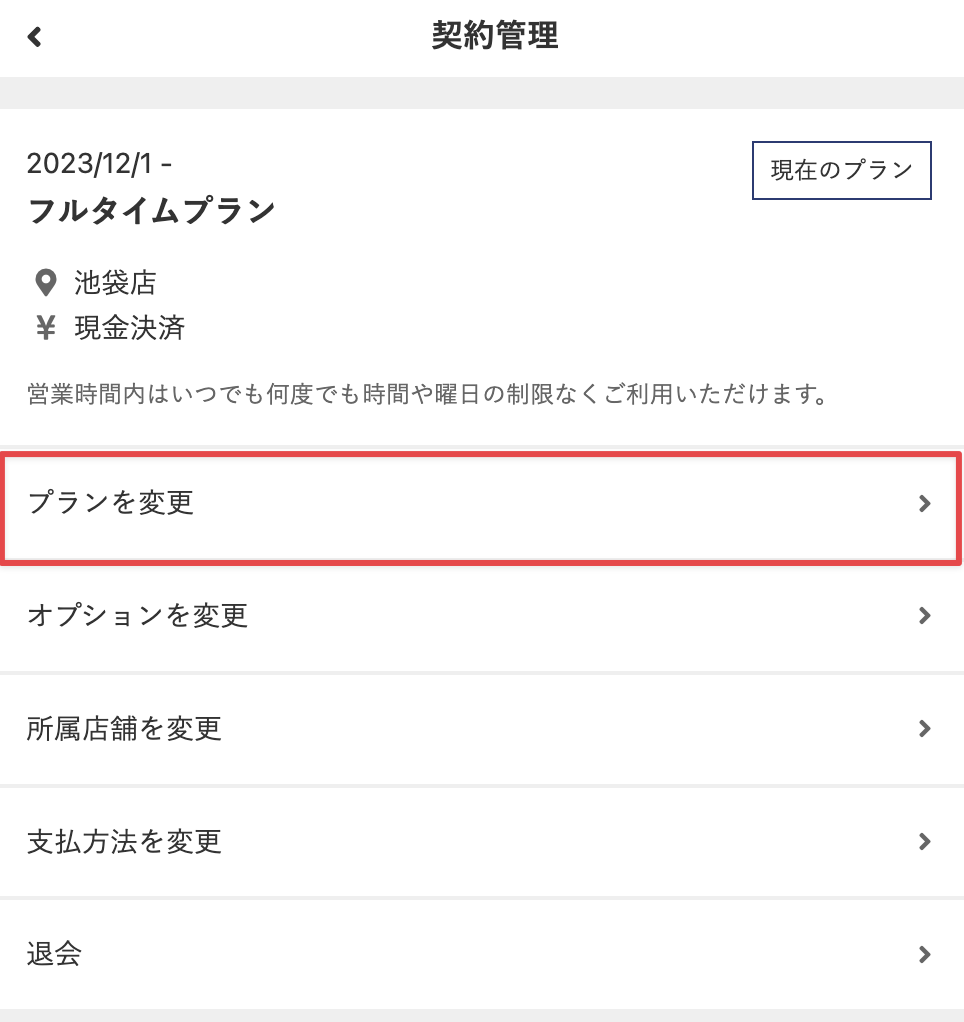964x1022 pixels.
Task: Select the 退会 label to cancel membership
Action: (54, 954)
